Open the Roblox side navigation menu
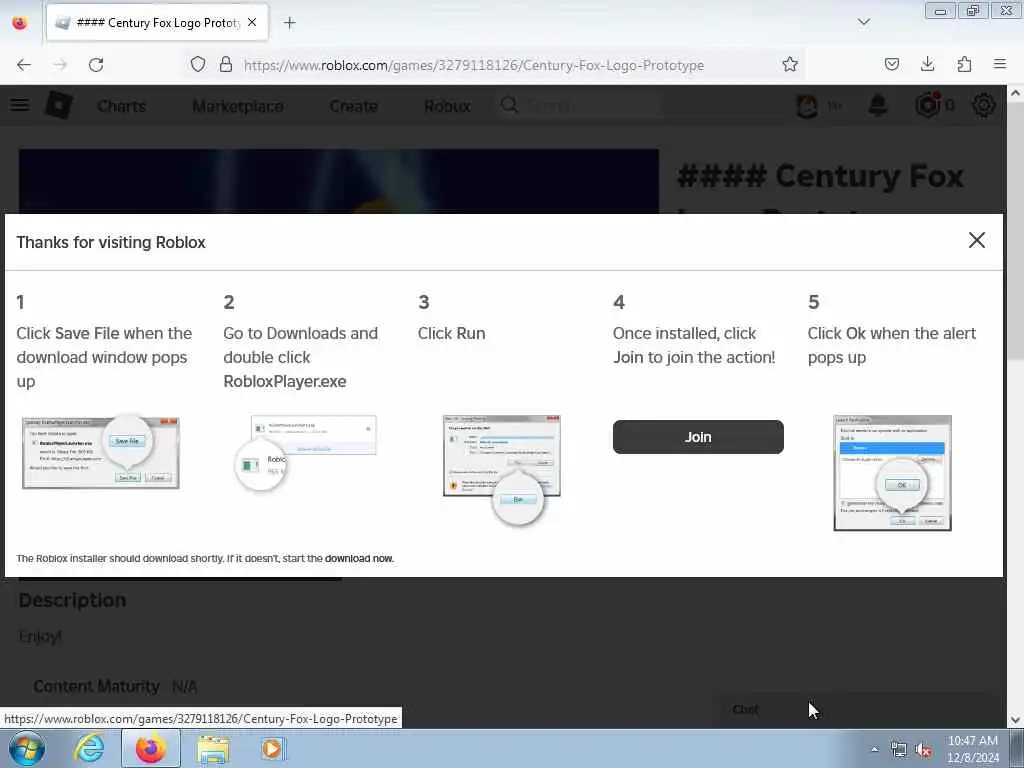Viewport: 1024px width, 768px height. coord(20,105)
